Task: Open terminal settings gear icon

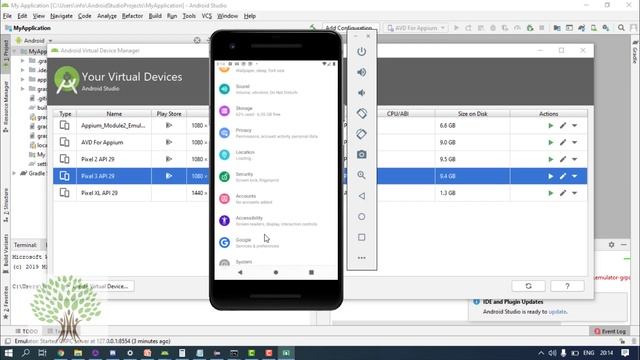Action: [x=611, y=245]
